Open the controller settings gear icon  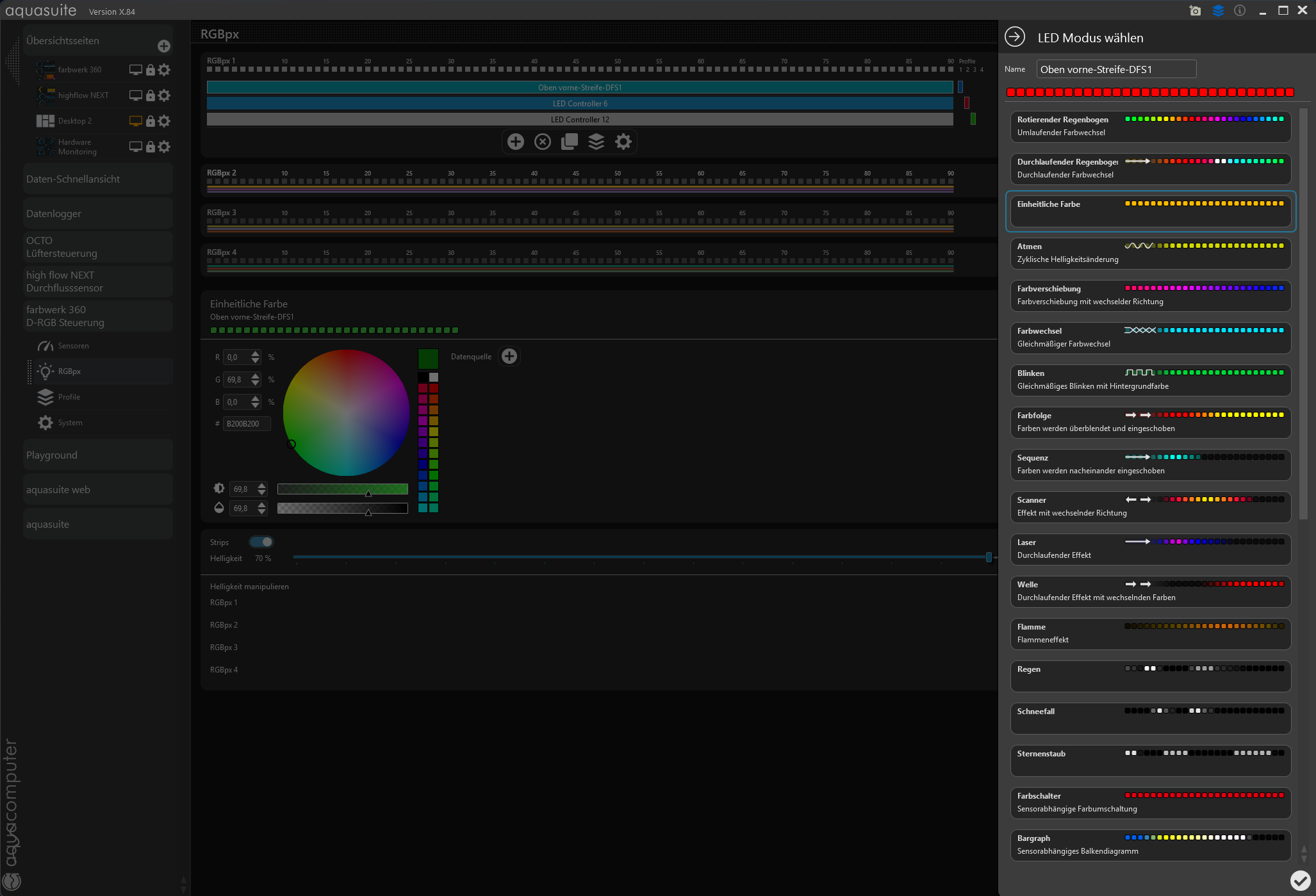(x=623, y=142)
